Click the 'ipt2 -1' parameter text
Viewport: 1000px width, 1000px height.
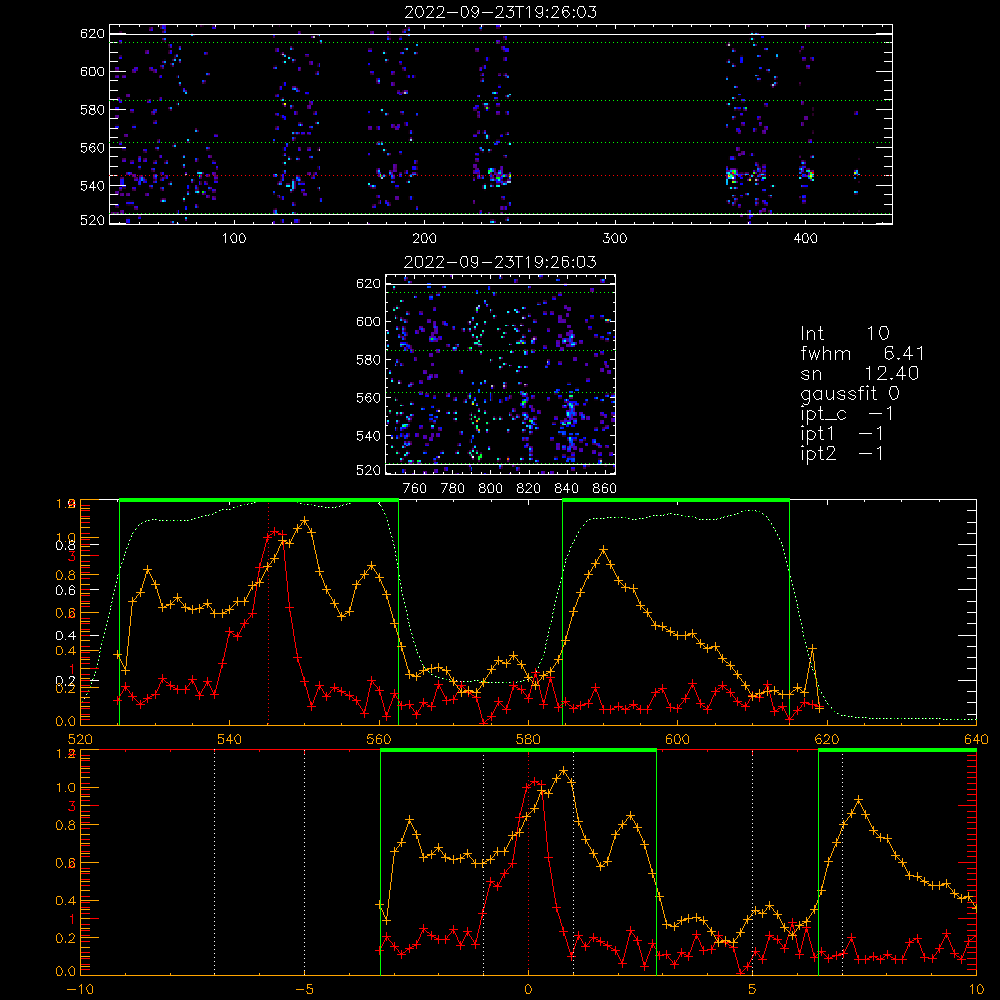[x=842, y=453]
